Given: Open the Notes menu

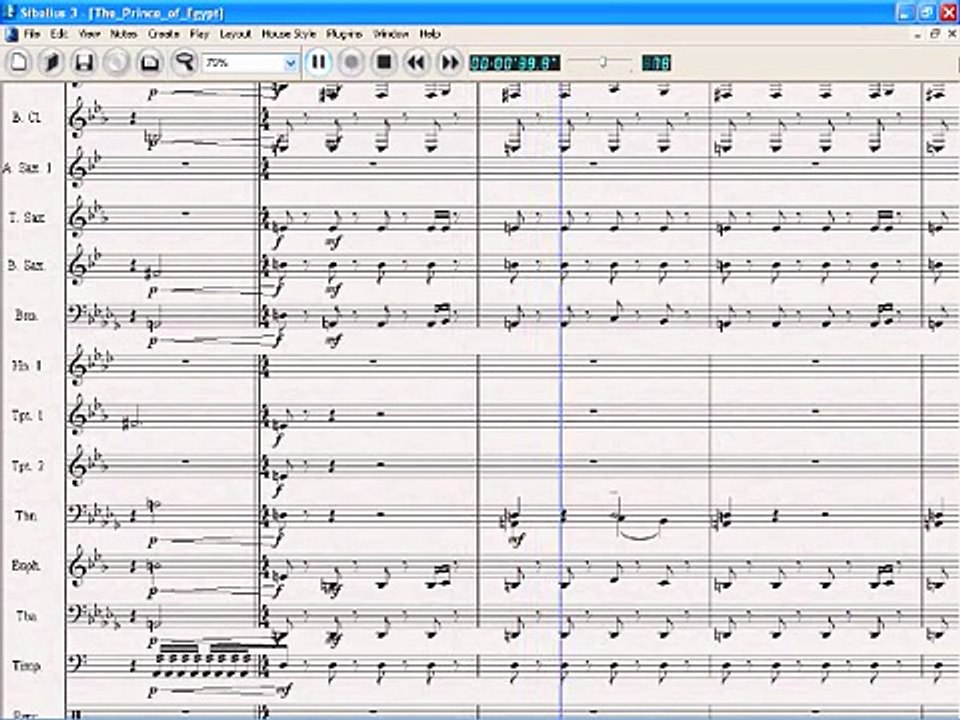Looking at the screenshot, I should (123, 34).
